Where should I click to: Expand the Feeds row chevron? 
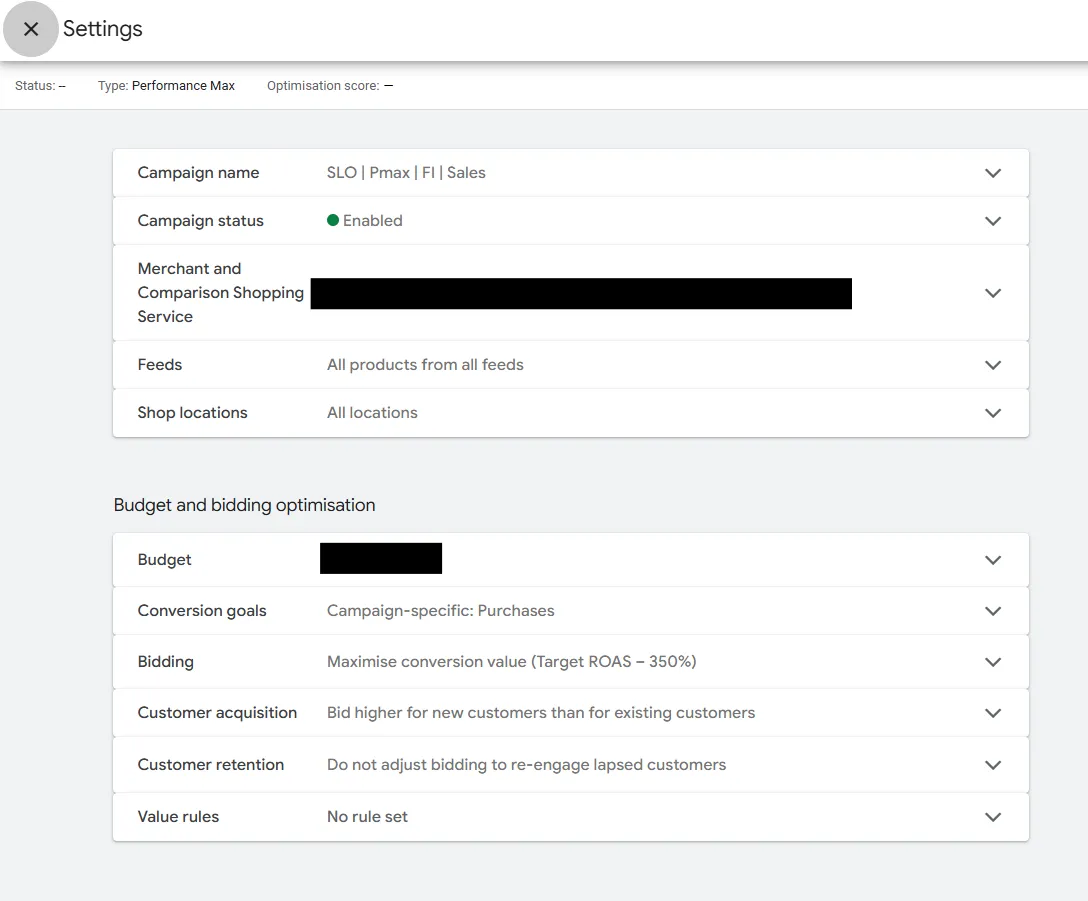[x=992, y=365]
